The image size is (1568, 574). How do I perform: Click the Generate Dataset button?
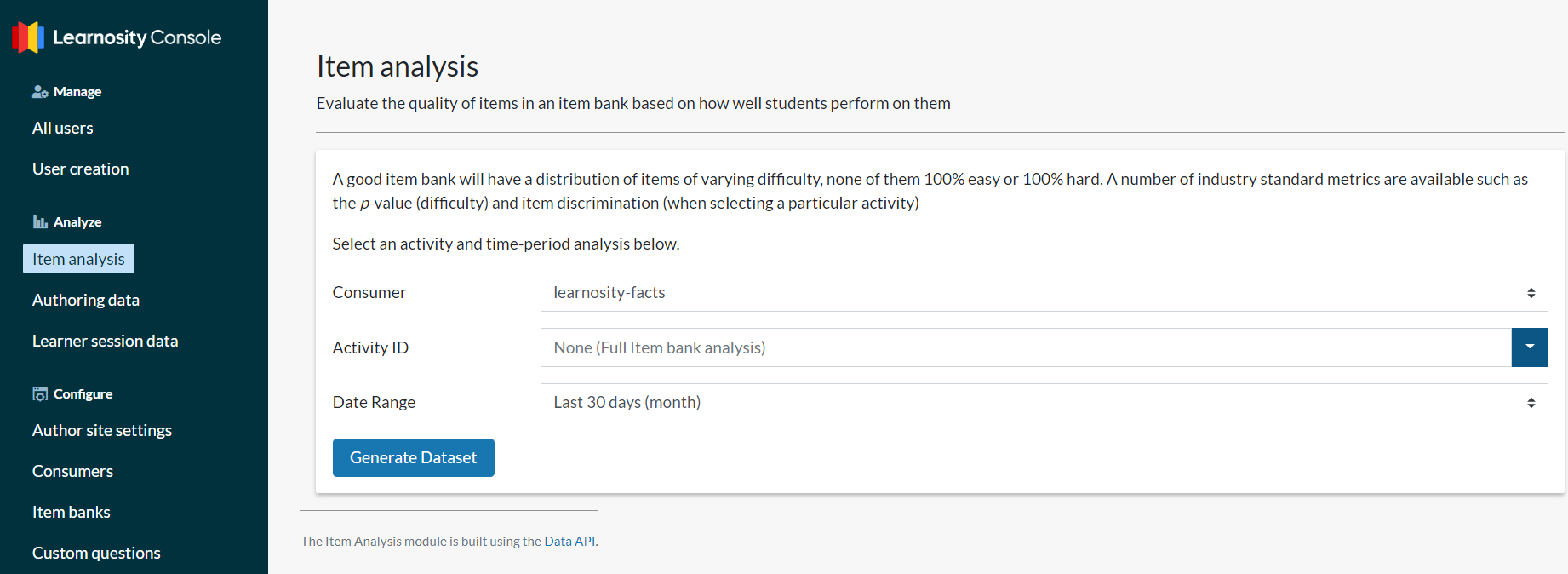(x=414, y=457)
